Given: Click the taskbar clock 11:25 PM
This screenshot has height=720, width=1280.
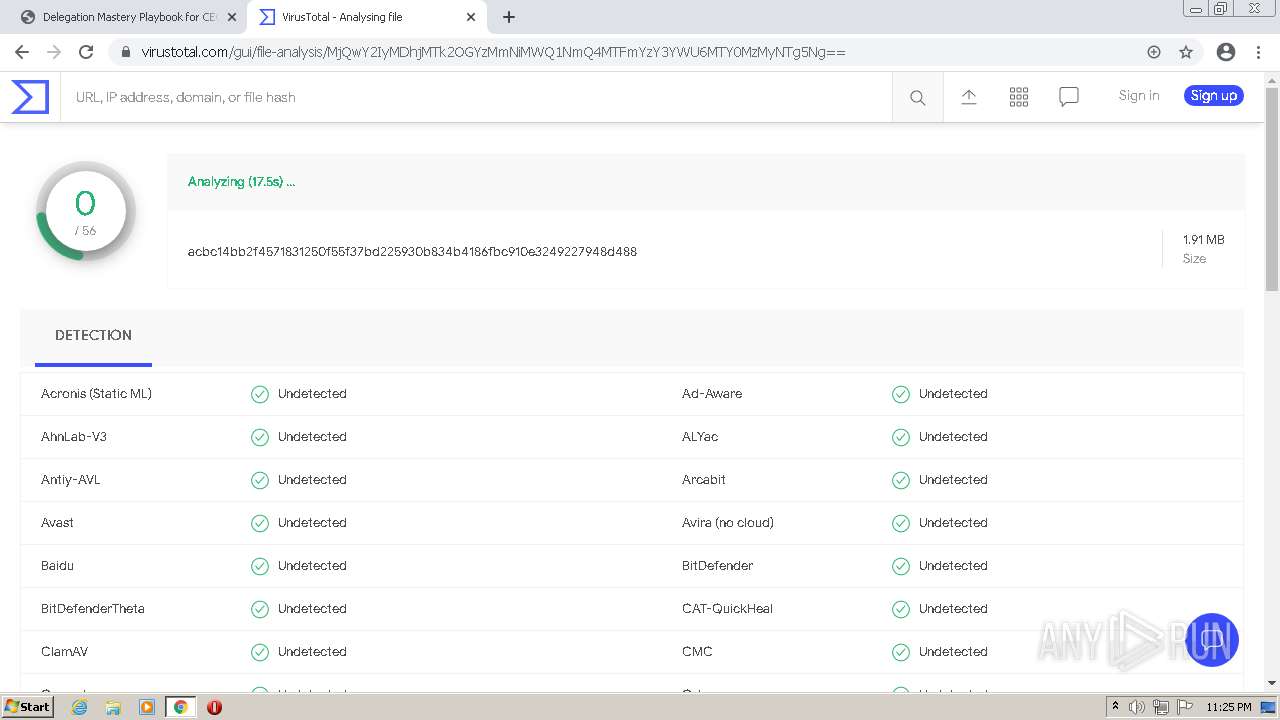Looking at the screenshot, I should [1229, 707].
